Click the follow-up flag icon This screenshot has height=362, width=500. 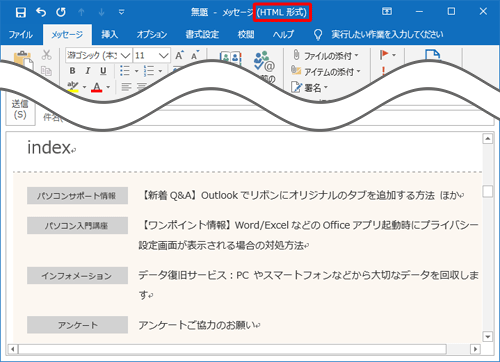384,55
